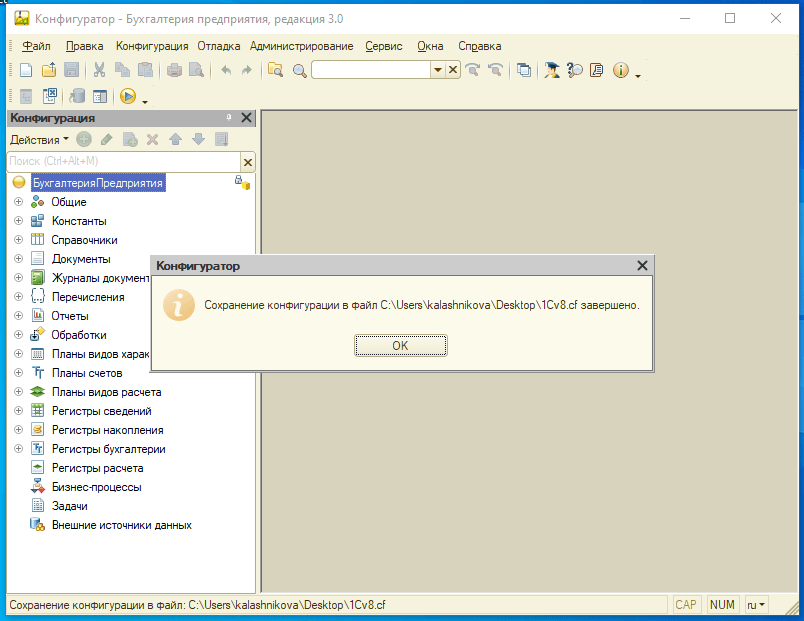This screenshot has height=621, width=804.
Task: Select the Бизнес-процессы tree item
Action: (x=96, y=487)
